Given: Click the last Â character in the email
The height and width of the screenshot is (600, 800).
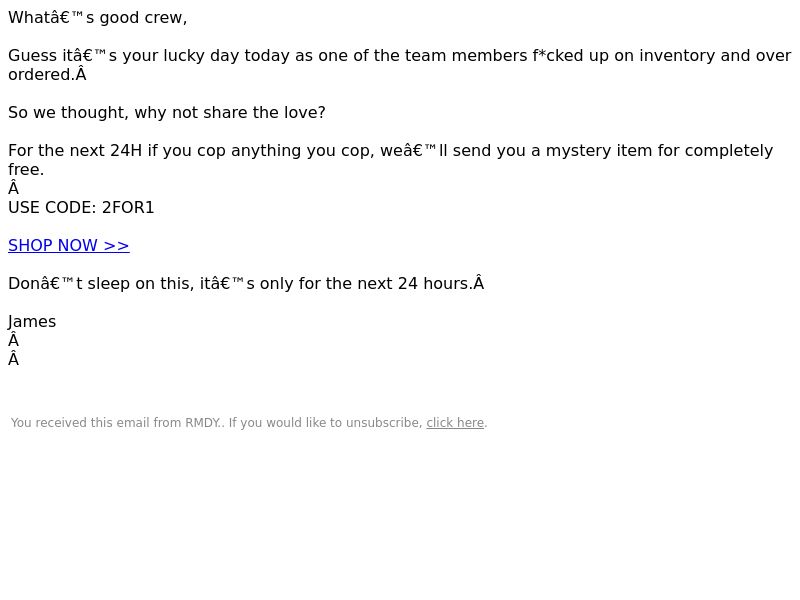Looking at the screenshot, I should pos(14,360).
